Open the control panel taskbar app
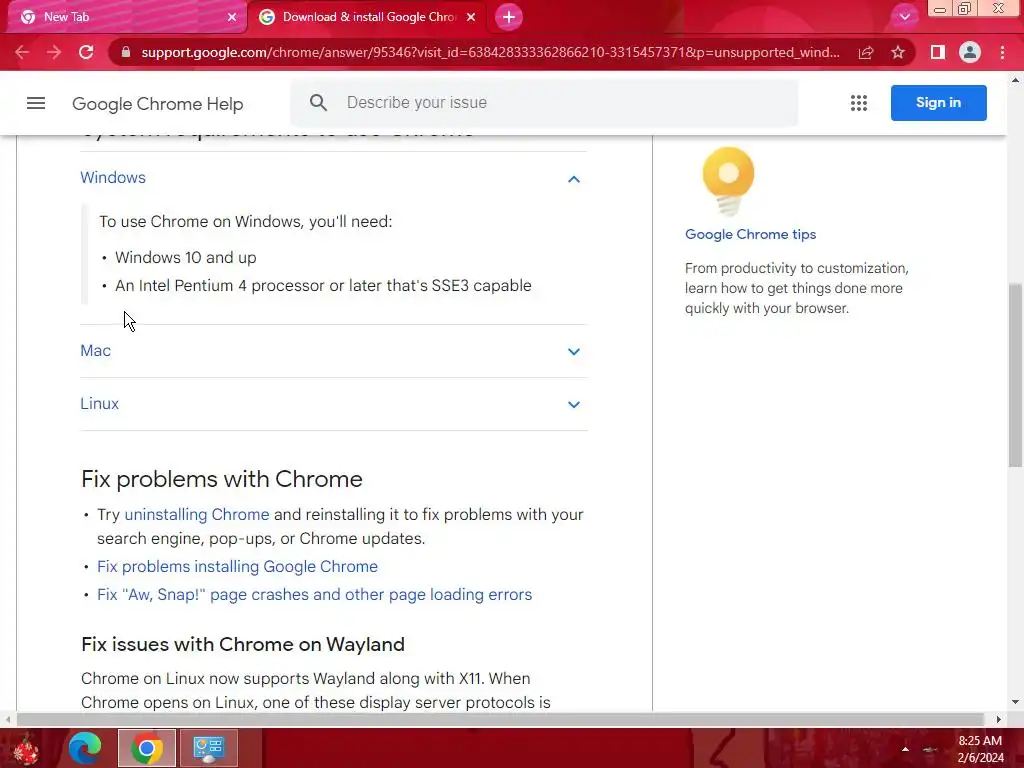This screenshot has width=1024, height=768. (208, 748)
